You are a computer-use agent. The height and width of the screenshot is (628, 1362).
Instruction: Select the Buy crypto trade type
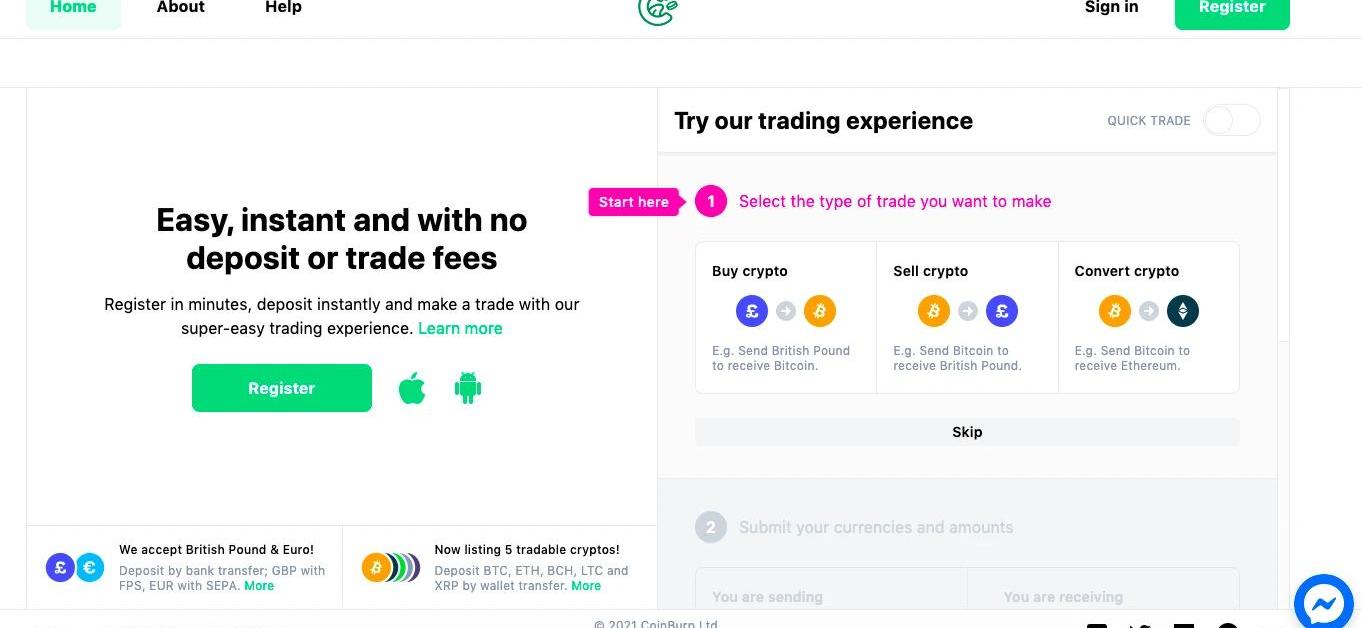pyautogui.click(x=786, y=318)
